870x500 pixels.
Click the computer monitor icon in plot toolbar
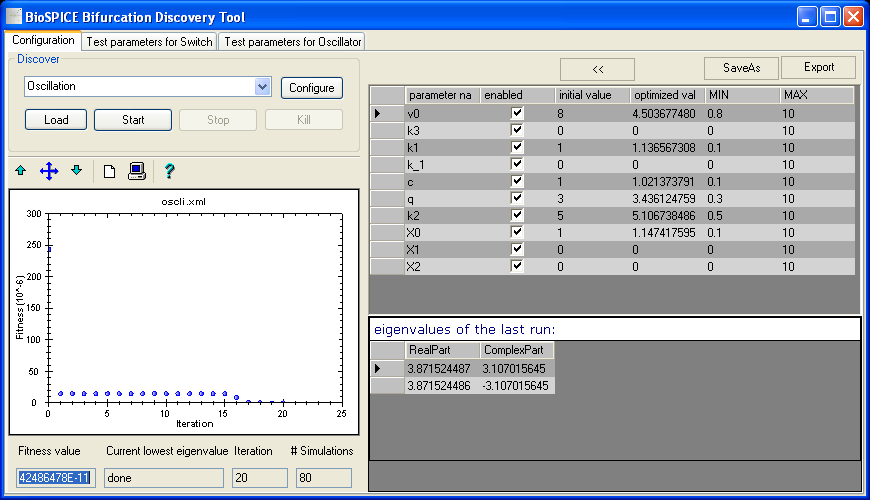coord(136,171)
